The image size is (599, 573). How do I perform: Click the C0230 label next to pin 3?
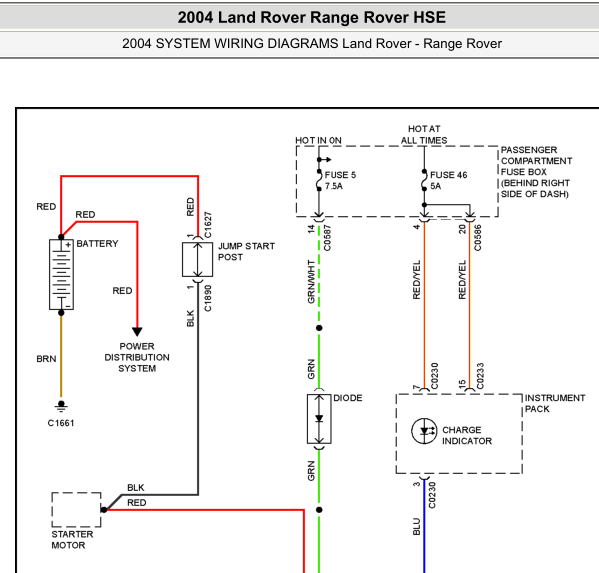coord(432,495)
